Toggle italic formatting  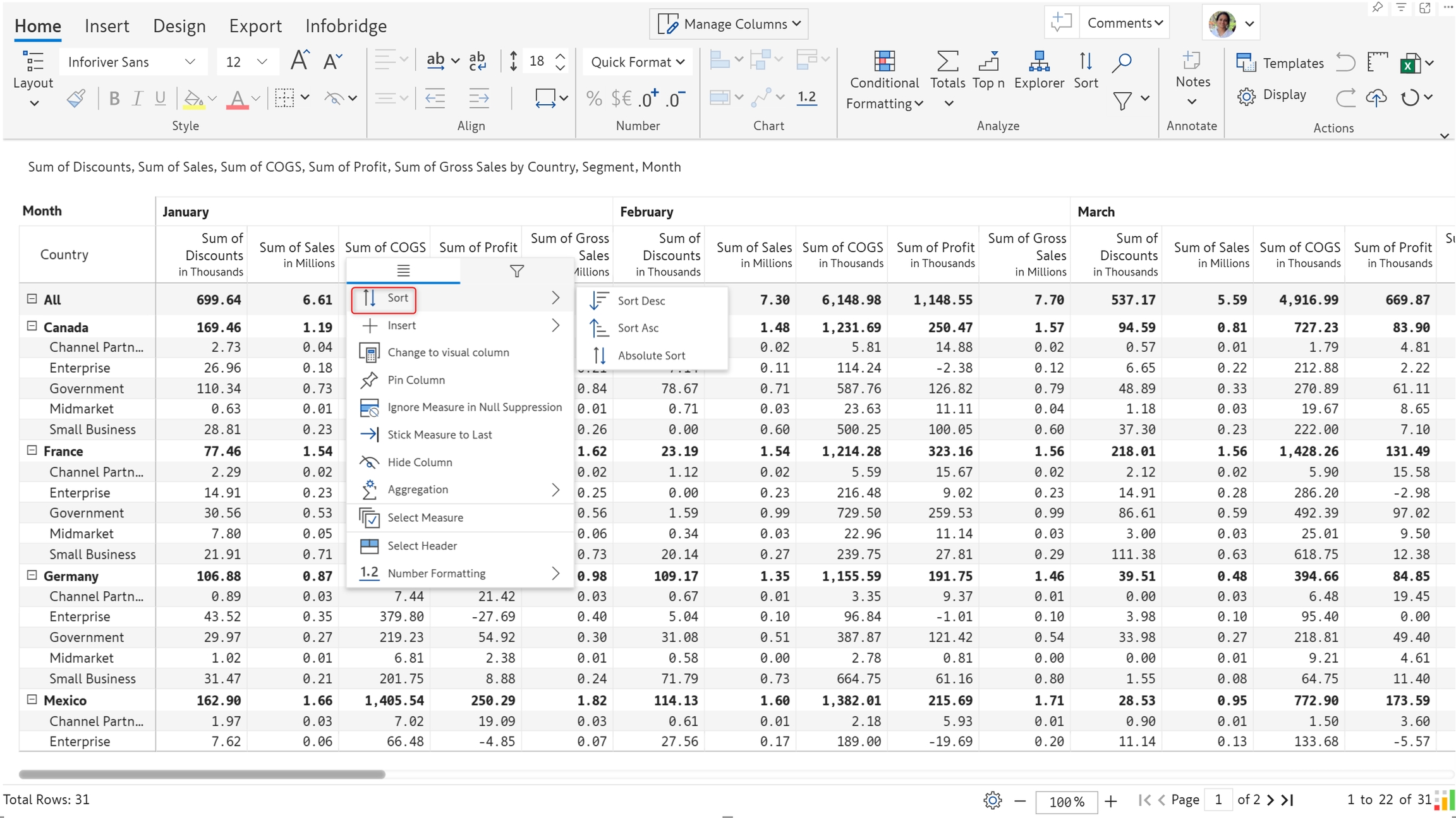(137, 99)
